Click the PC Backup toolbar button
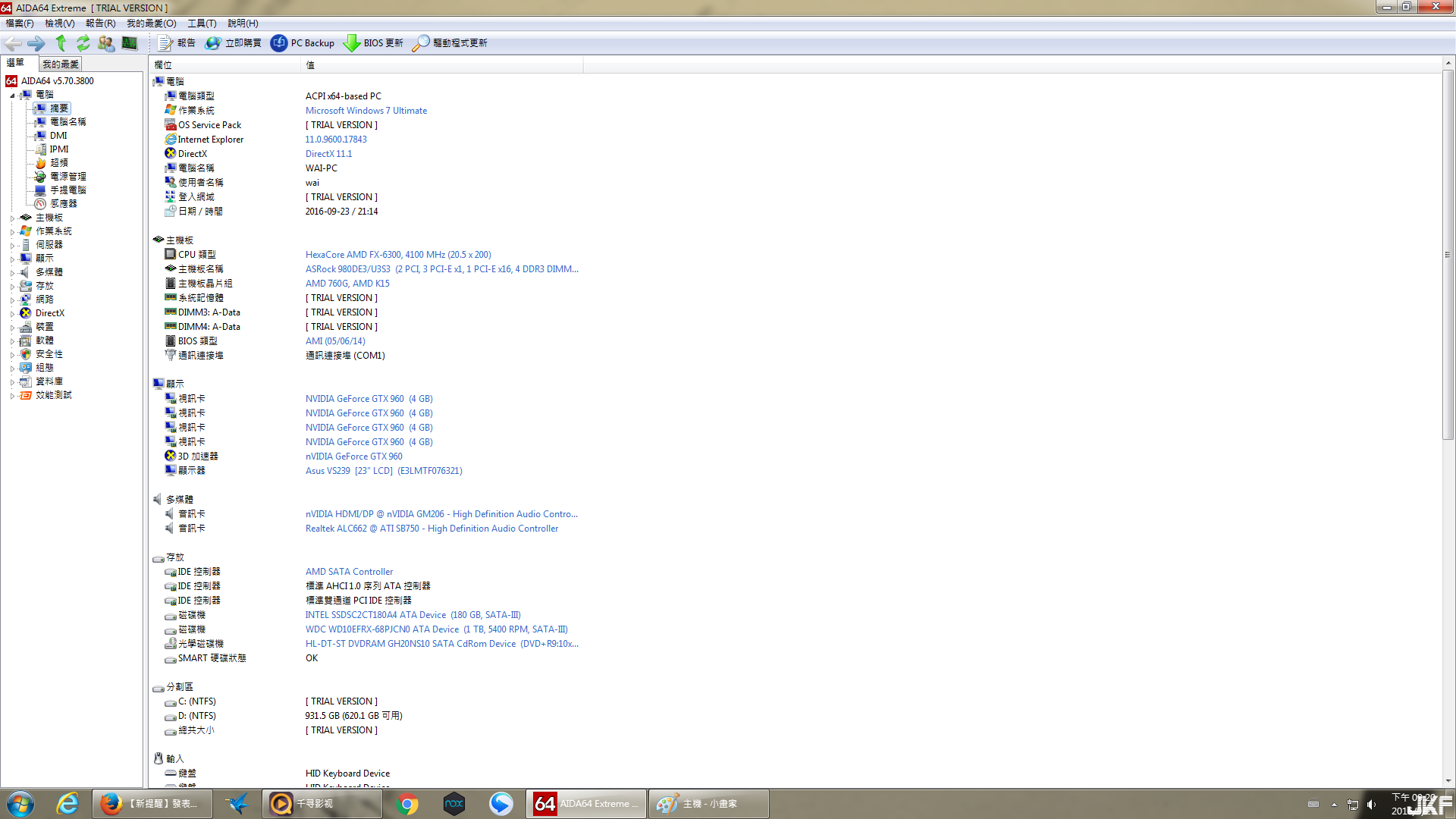The image size is (1456, 819). click(x=303, y=43)
